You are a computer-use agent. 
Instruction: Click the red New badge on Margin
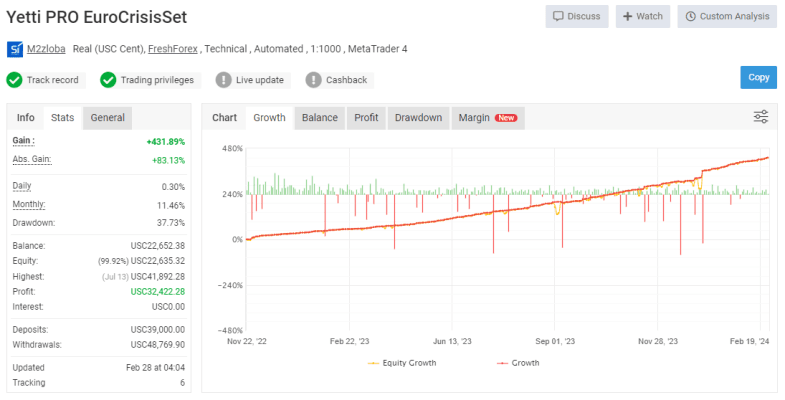506,118
